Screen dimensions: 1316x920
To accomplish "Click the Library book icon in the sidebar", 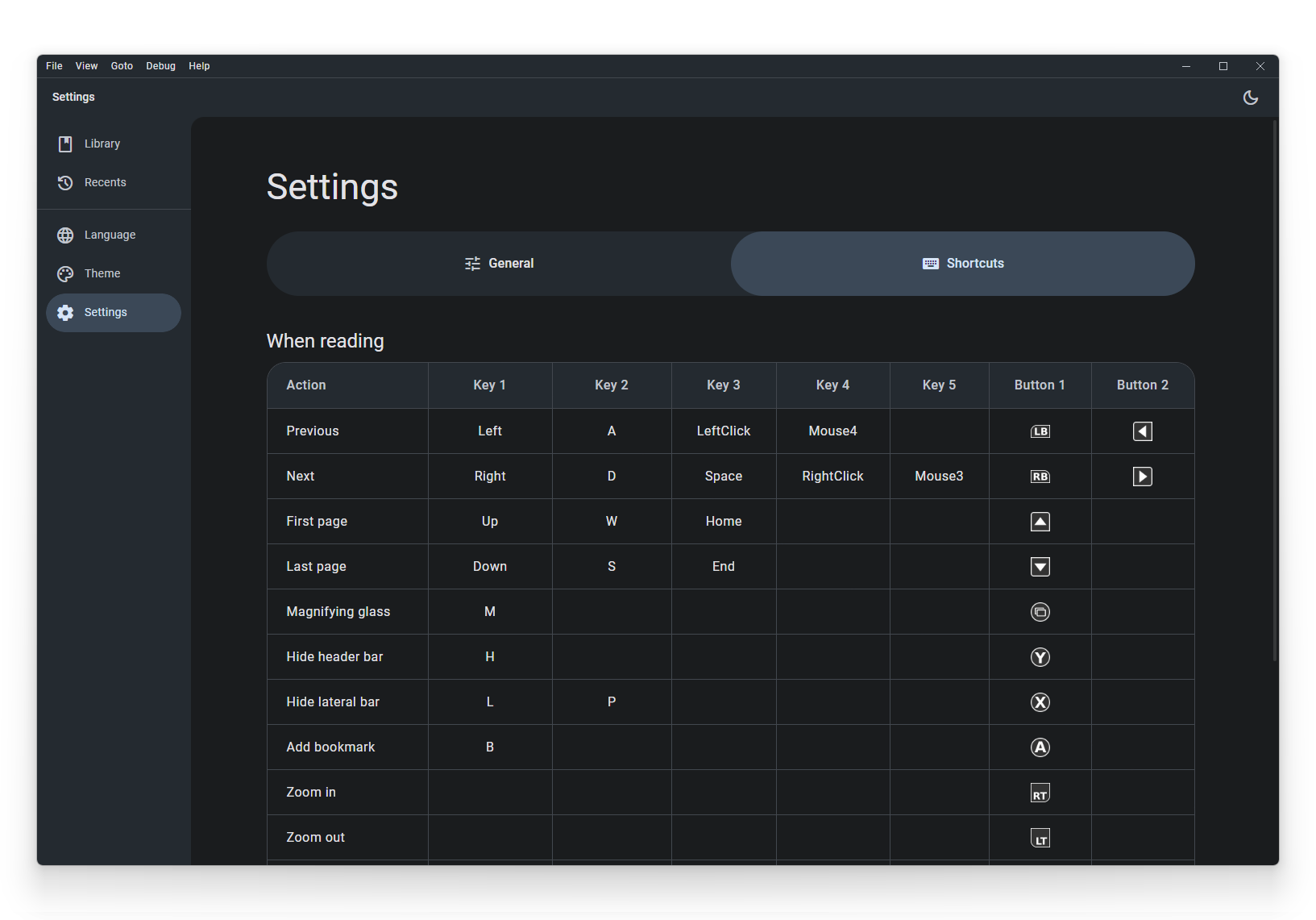I will click(64, 144).
